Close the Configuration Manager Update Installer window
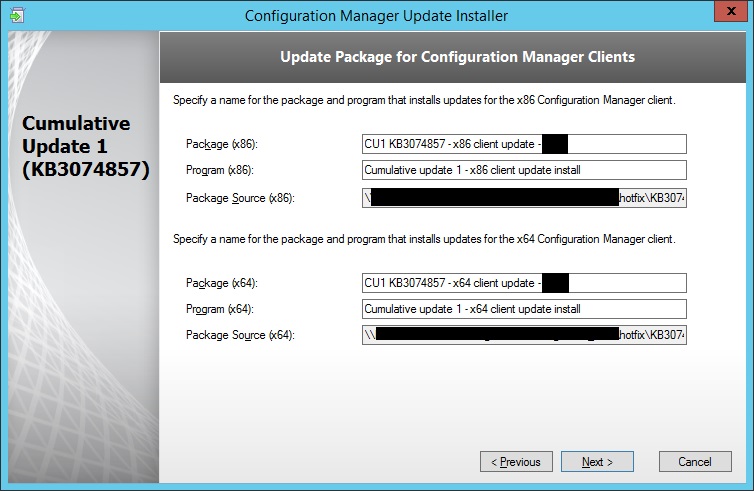This screenshot has width=754, height=491. (729, 14)
